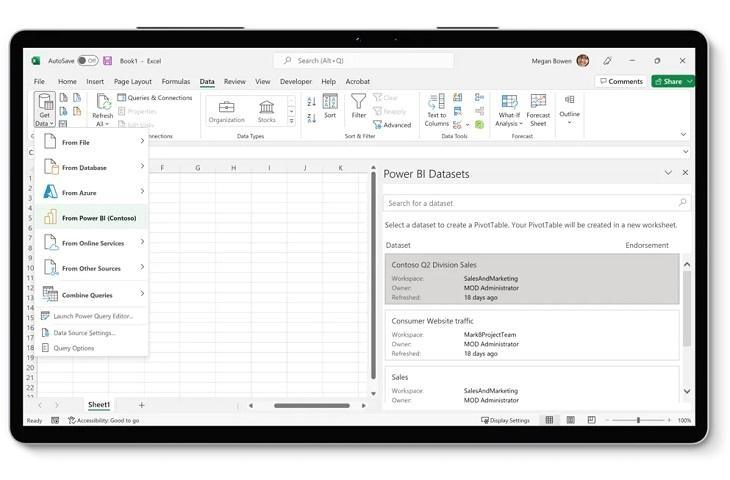This screenshot has width=730, height=480.
Task: Sort A to Z ascending
Action: point(311,101)
